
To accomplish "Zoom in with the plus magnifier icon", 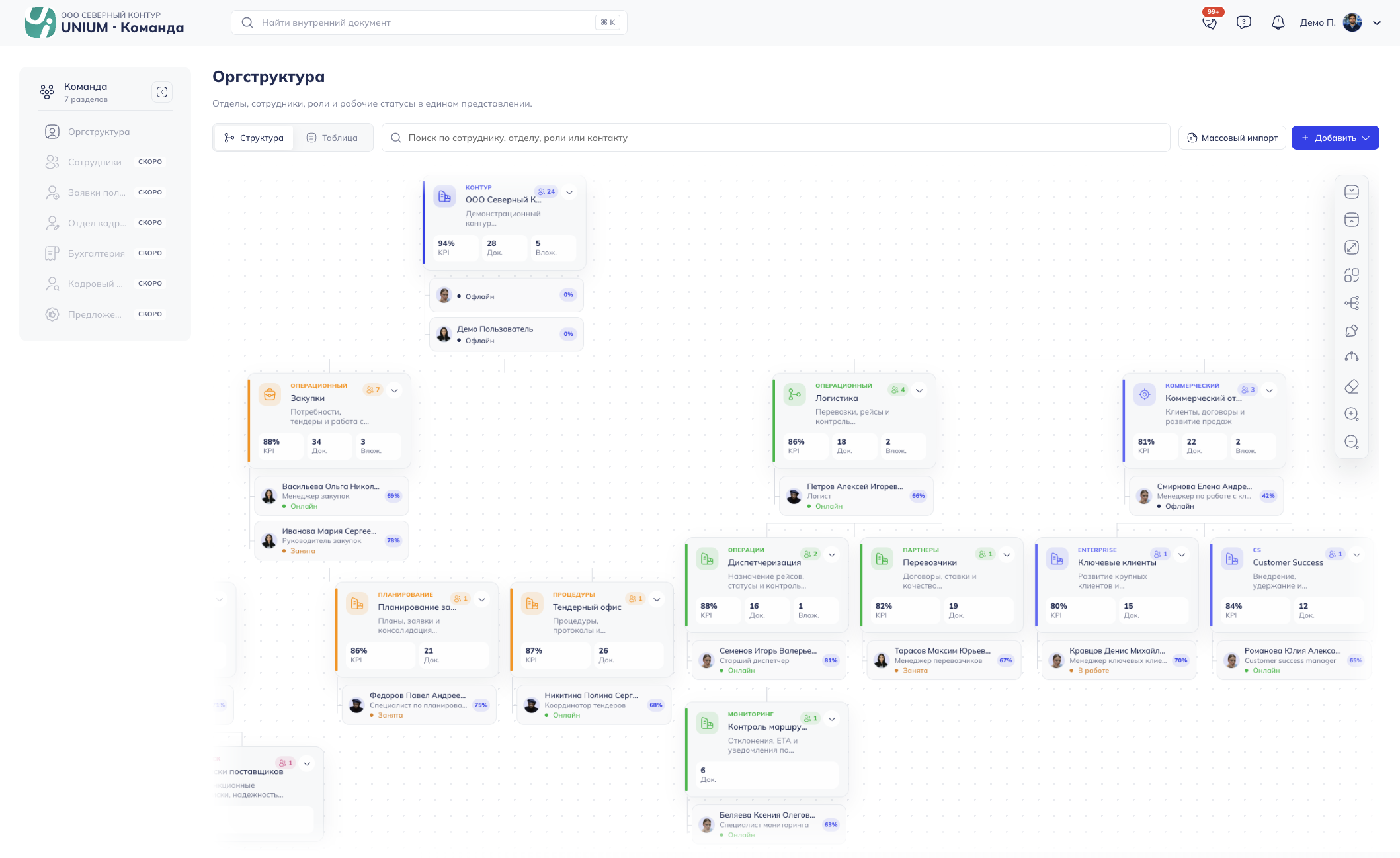I will [1352, 414].
